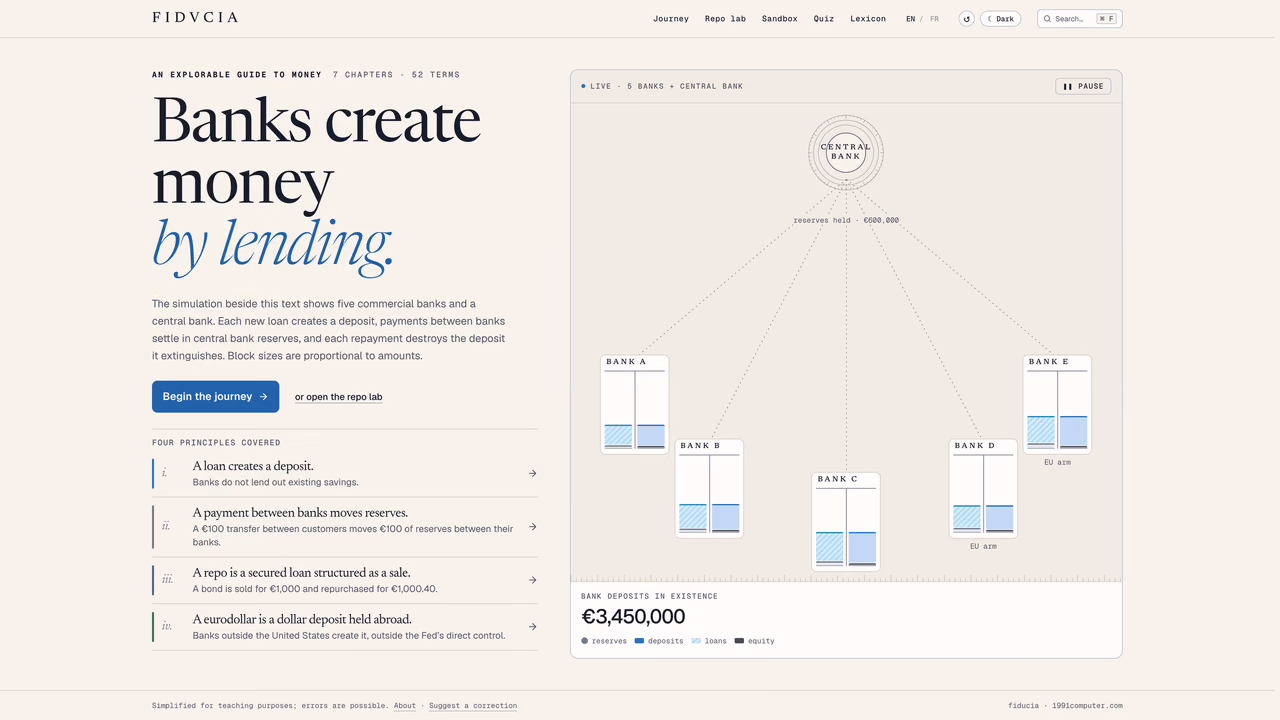Click the restart simulation circular arrow icon
The height and width of the screenshot is (720, 1280).
pos(966,19)
